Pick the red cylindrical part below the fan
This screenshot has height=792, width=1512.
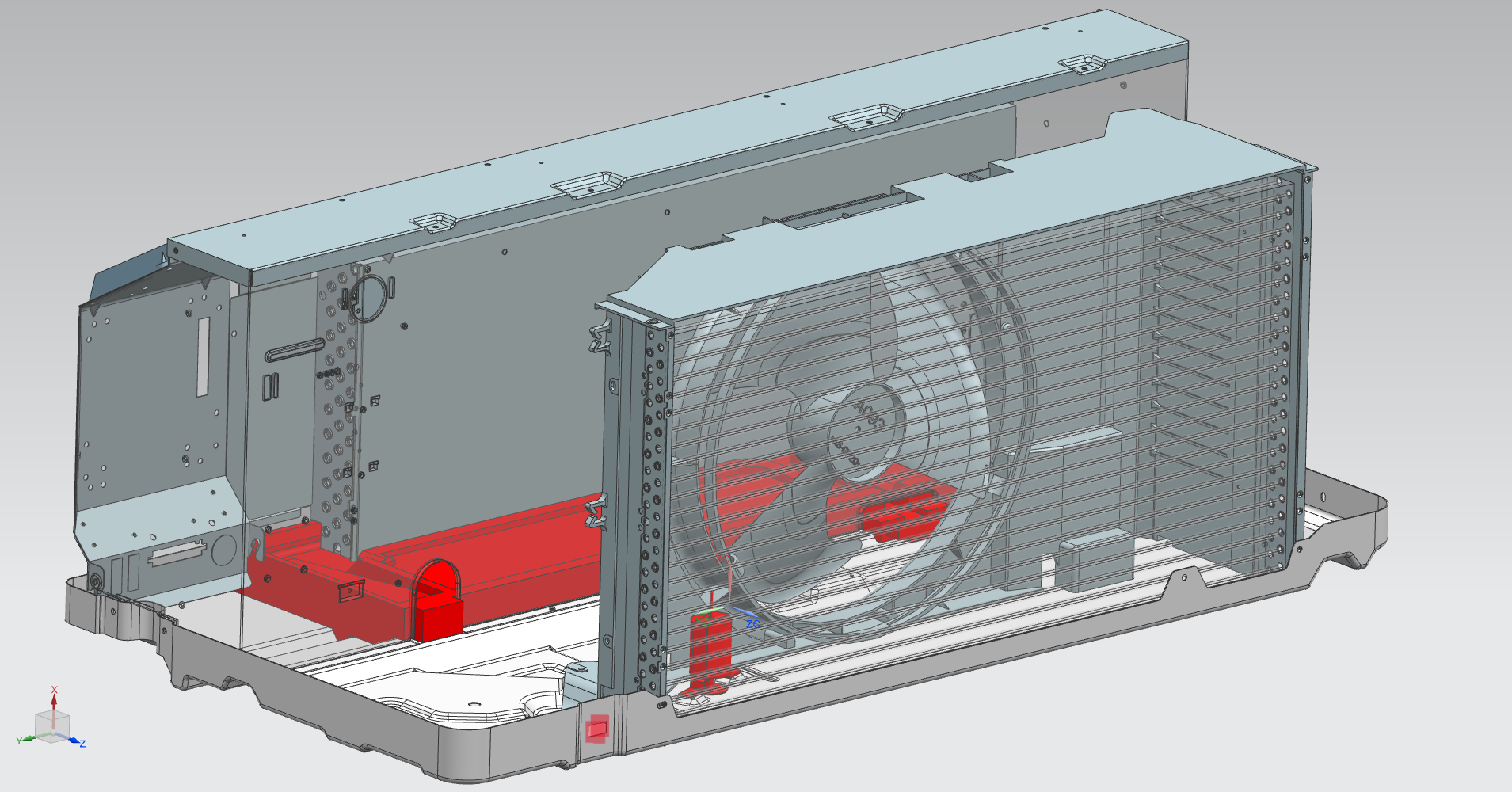coord(710,651)
